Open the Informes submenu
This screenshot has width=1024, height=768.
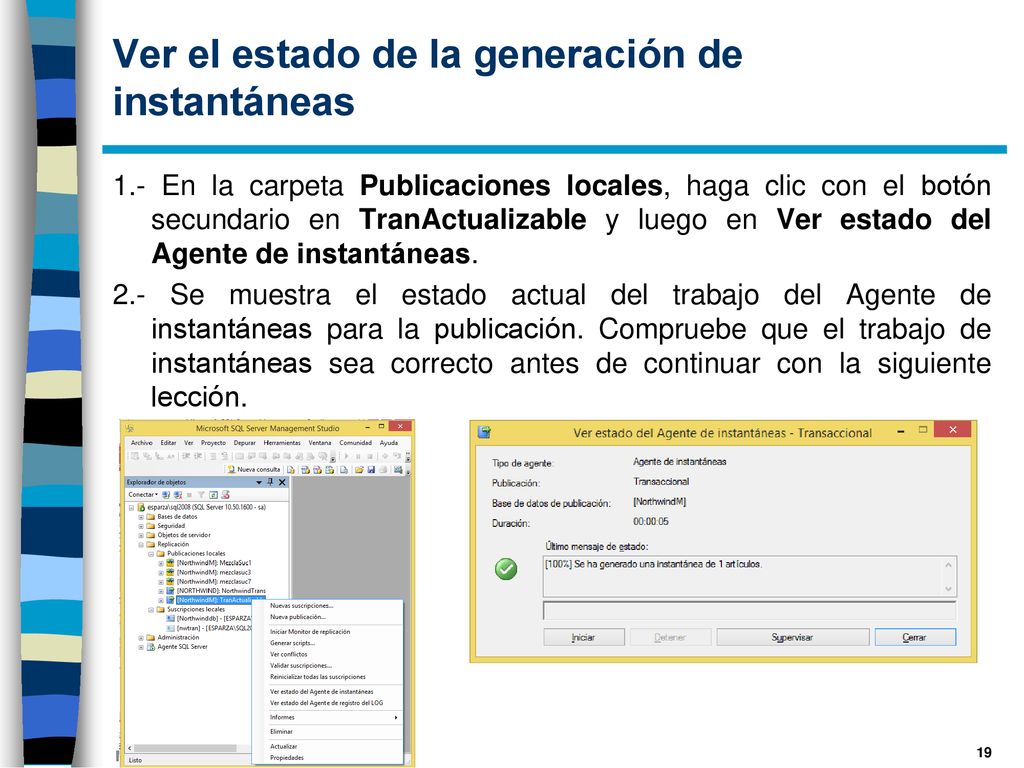[x=328, y=718]
